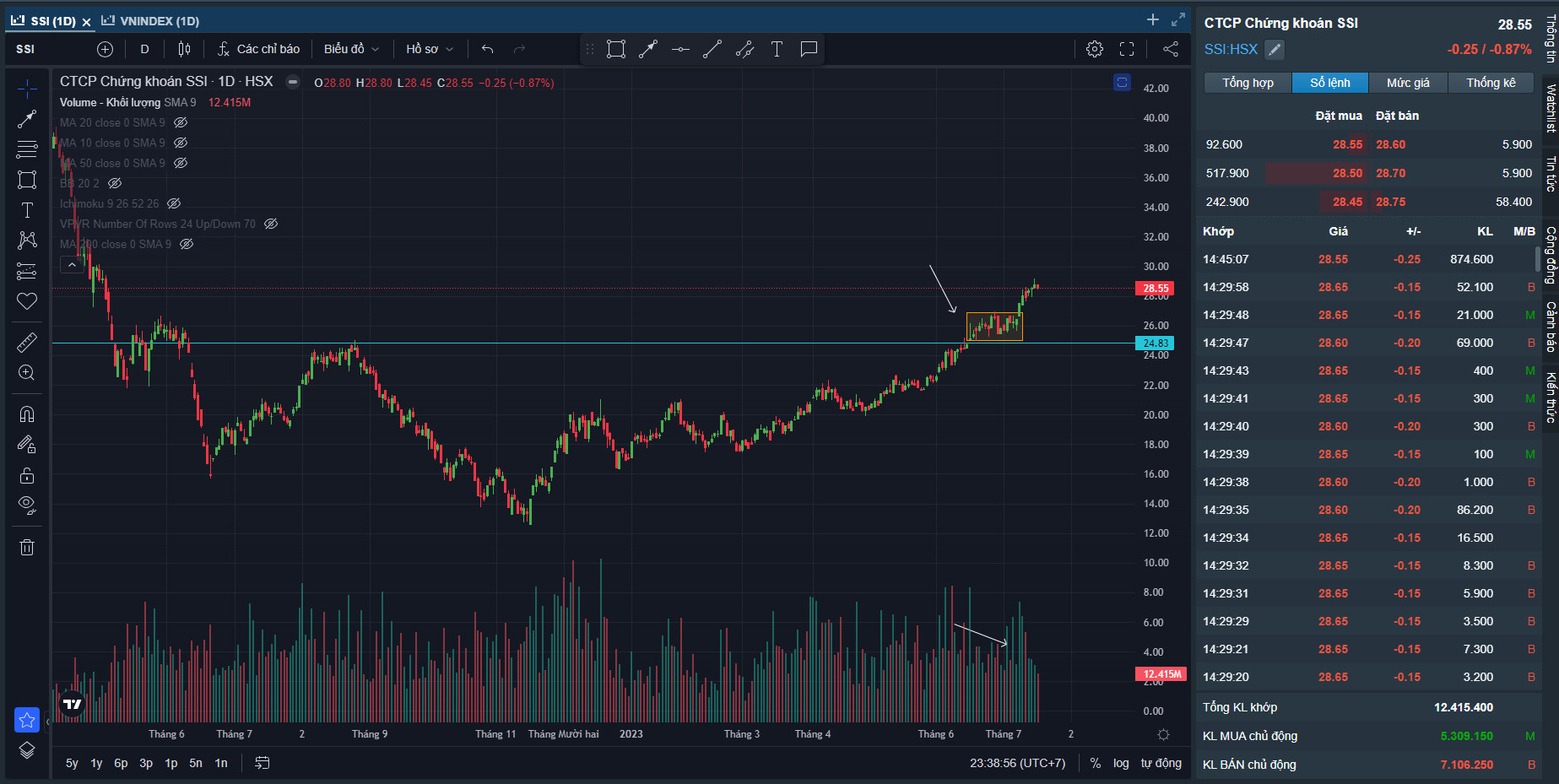Switch to the VNINDEX (1D) tab
Screen dimensions: 1559x784
click(151, 20)
